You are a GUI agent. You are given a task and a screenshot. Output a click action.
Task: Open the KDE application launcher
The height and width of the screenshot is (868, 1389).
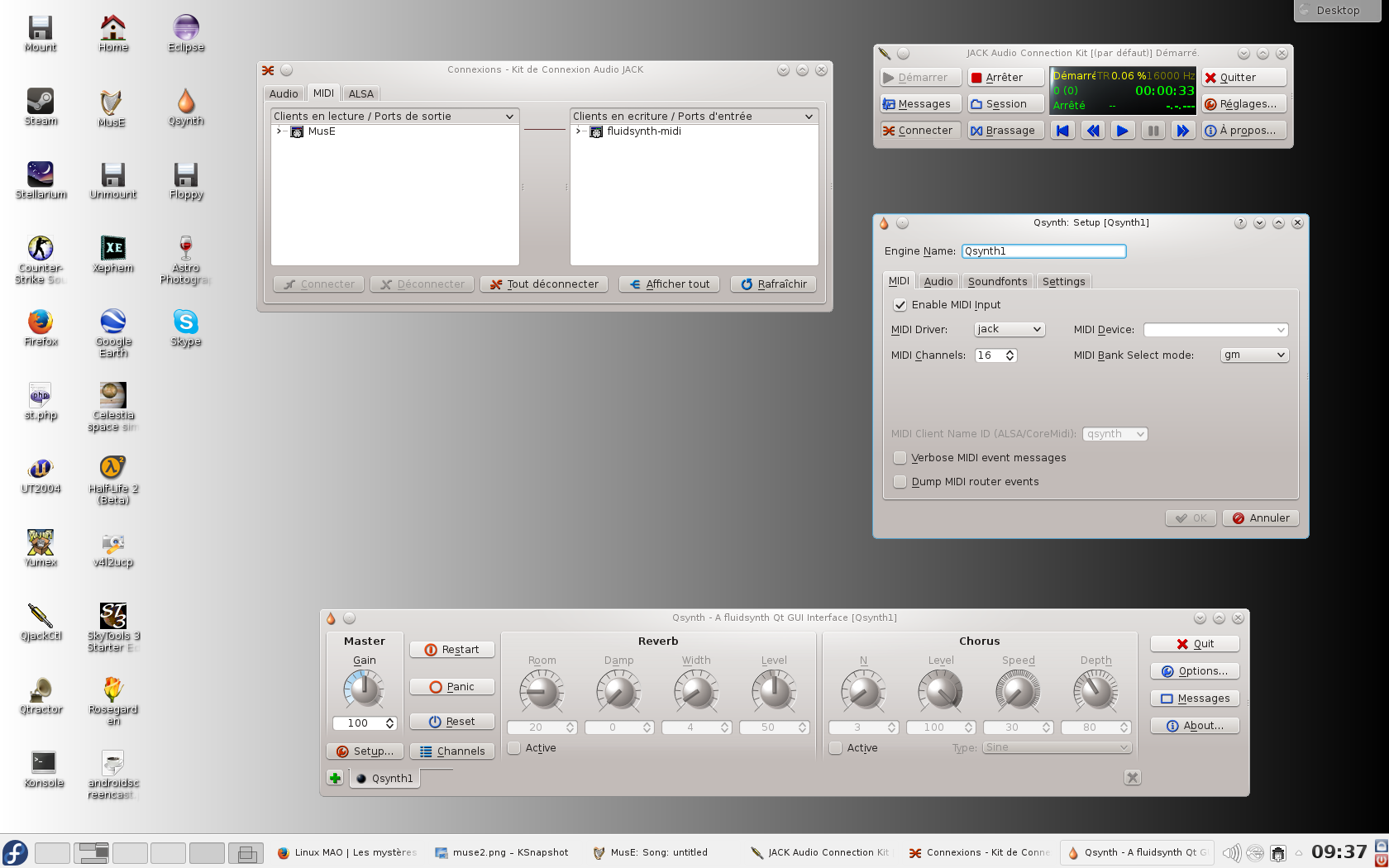pyautogui.click(x=15, y=852)
